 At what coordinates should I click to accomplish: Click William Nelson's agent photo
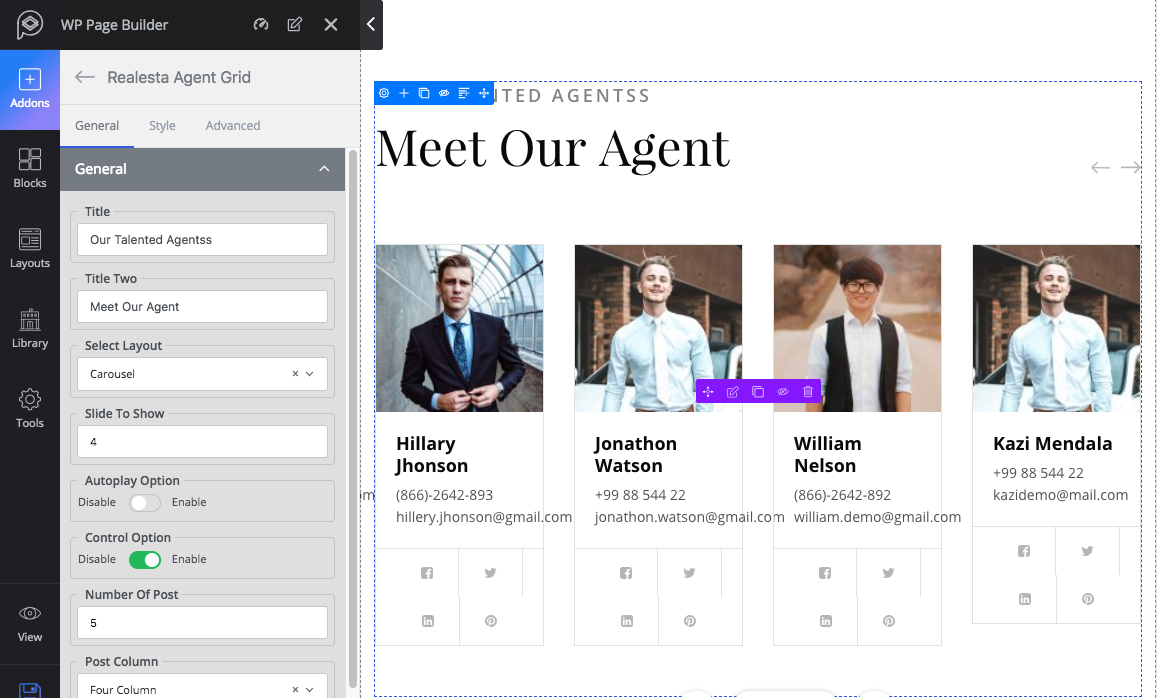tap(857, 328)
